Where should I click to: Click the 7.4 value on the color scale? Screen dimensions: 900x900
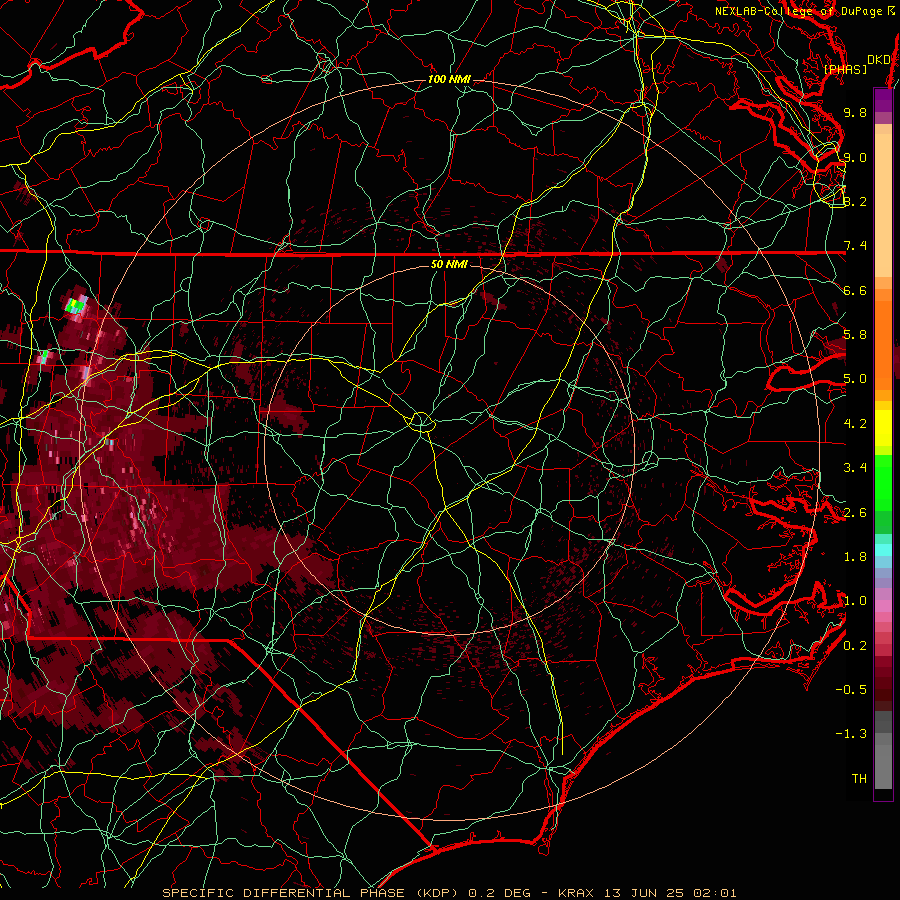tap(855, 246)
